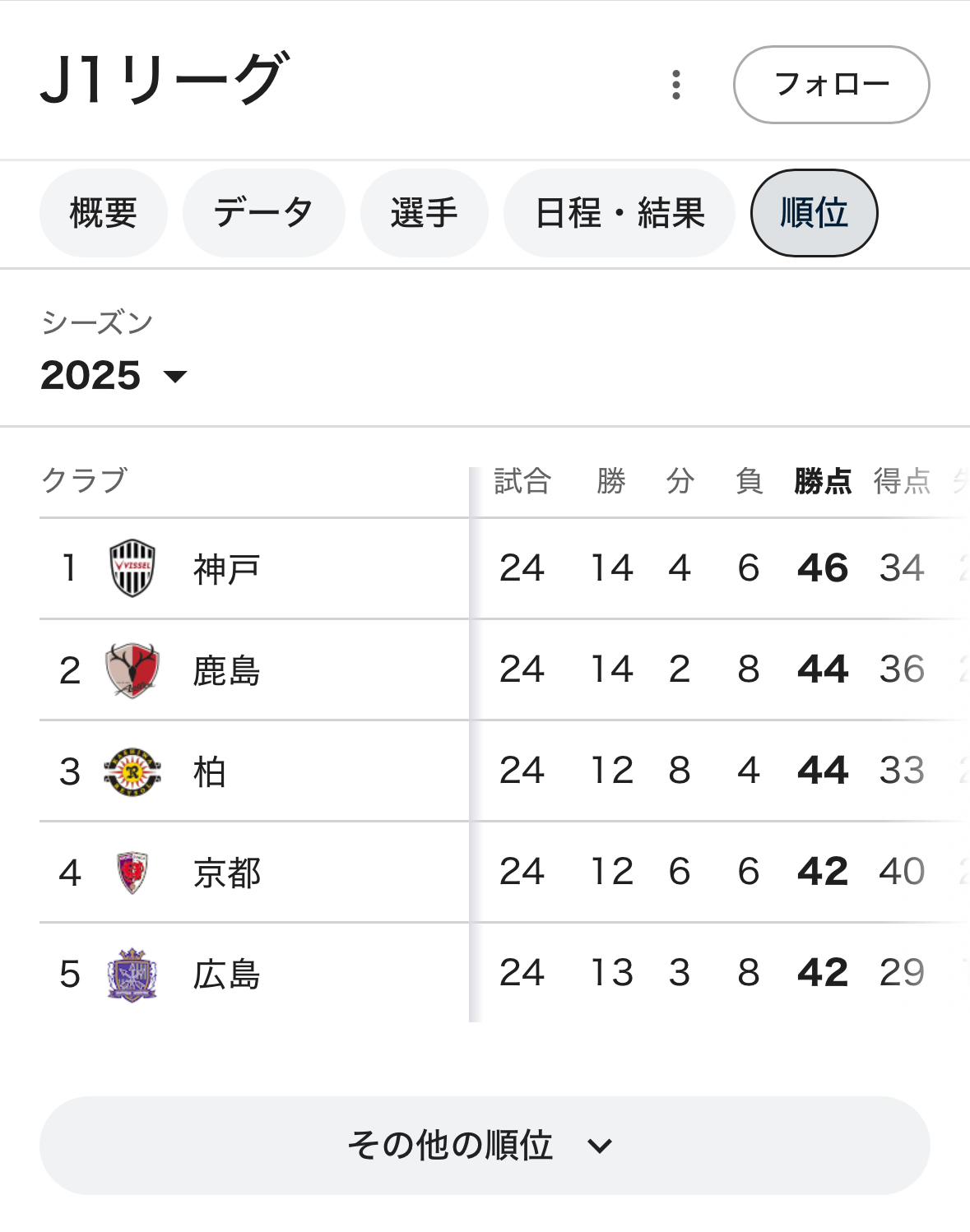Expand その他の順位 to show more standings
Viewport: 970px width, 1232px height.
(485, 1146)
